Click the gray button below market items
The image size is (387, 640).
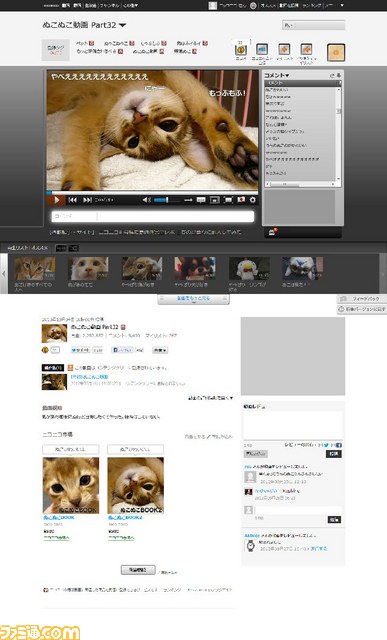[138, 570]
